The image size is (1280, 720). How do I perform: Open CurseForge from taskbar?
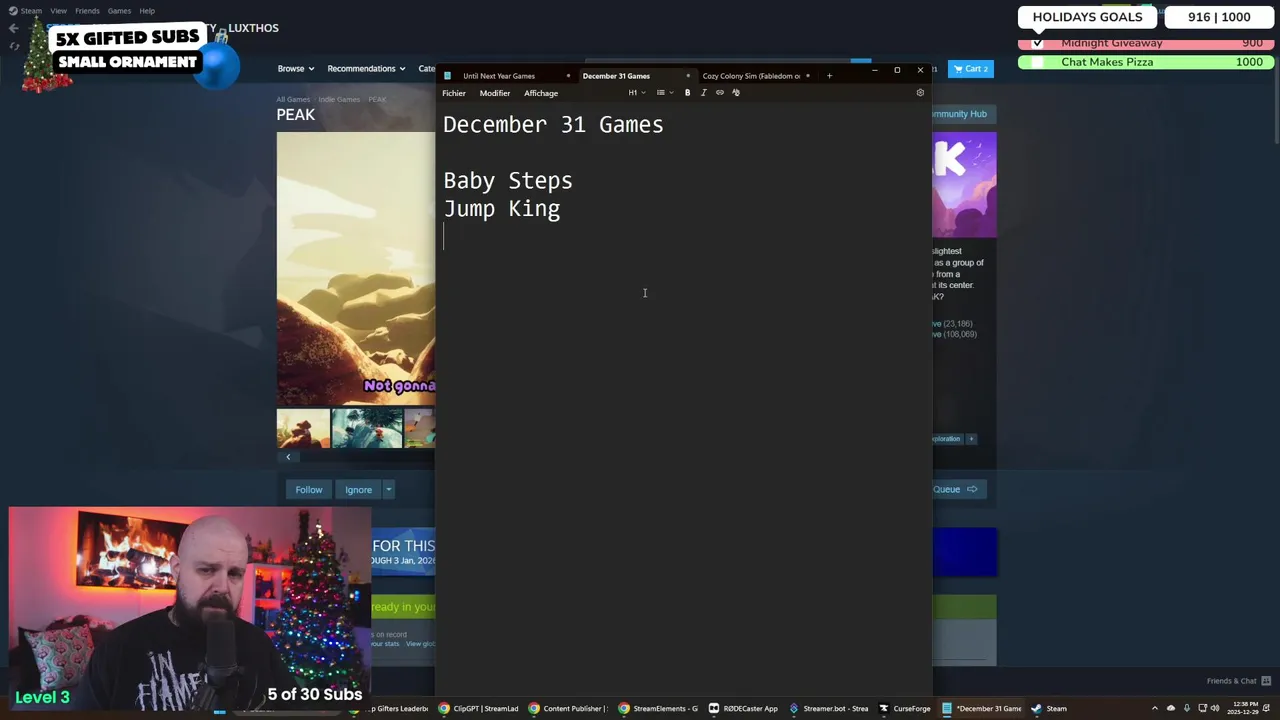(x=905, y=709)
